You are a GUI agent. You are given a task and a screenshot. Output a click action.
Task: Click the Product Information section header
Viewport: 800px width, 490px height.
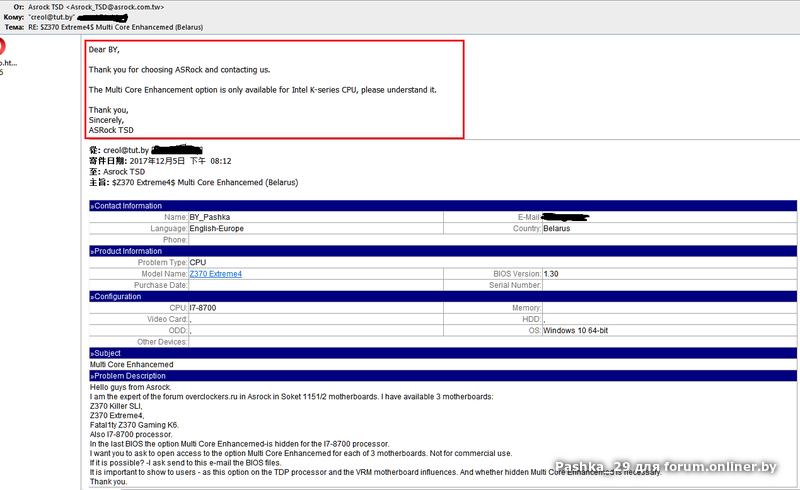pos(442,251)
